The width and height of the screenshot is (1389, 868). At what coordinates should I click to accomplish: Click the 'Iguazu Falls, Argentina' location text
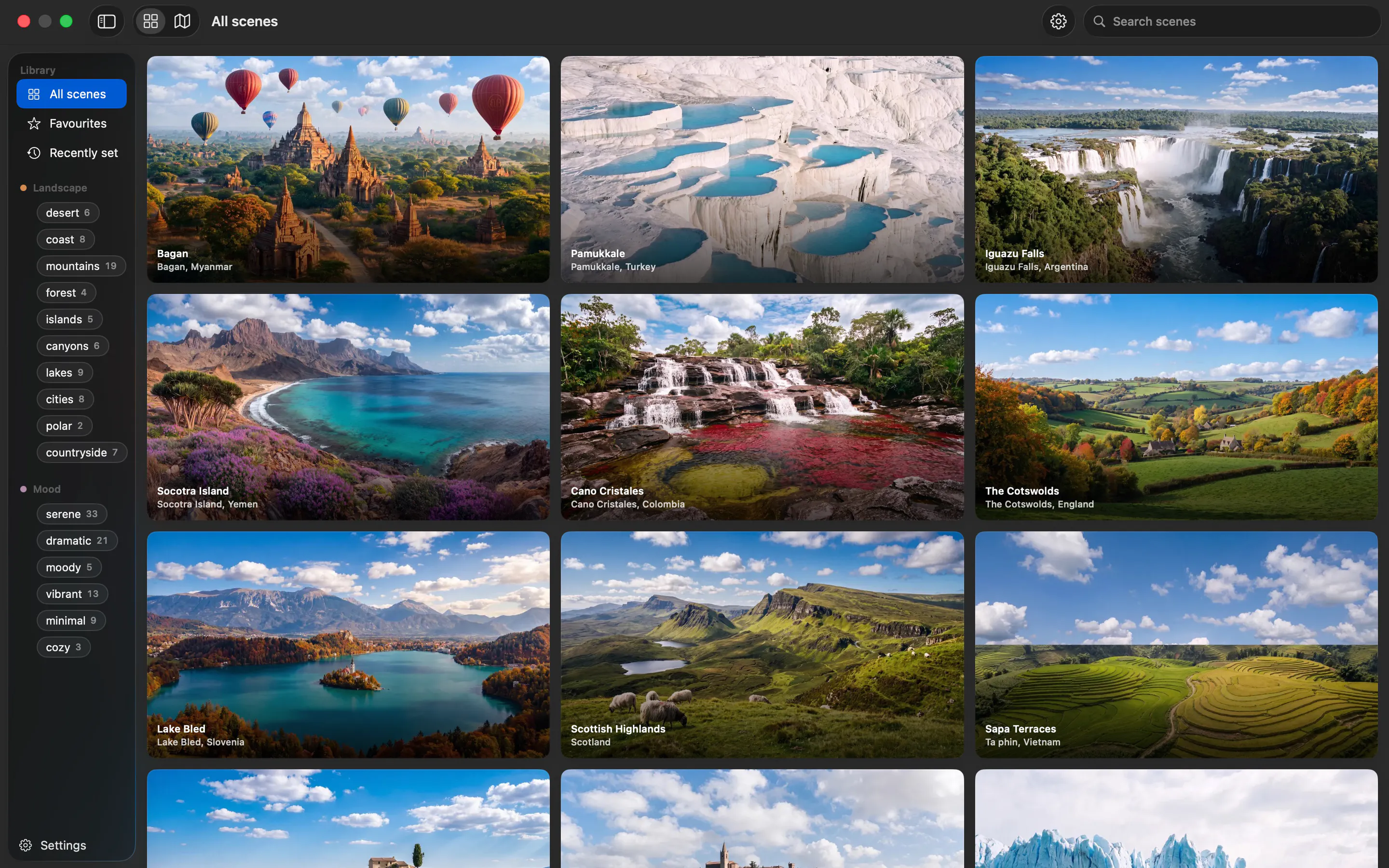pos(1036,267)
